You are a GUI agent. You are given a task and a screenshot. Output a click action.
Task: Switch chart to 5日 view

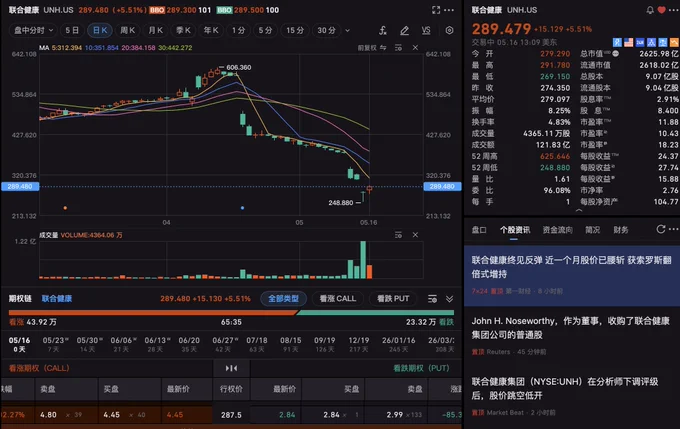click(72, 30)
